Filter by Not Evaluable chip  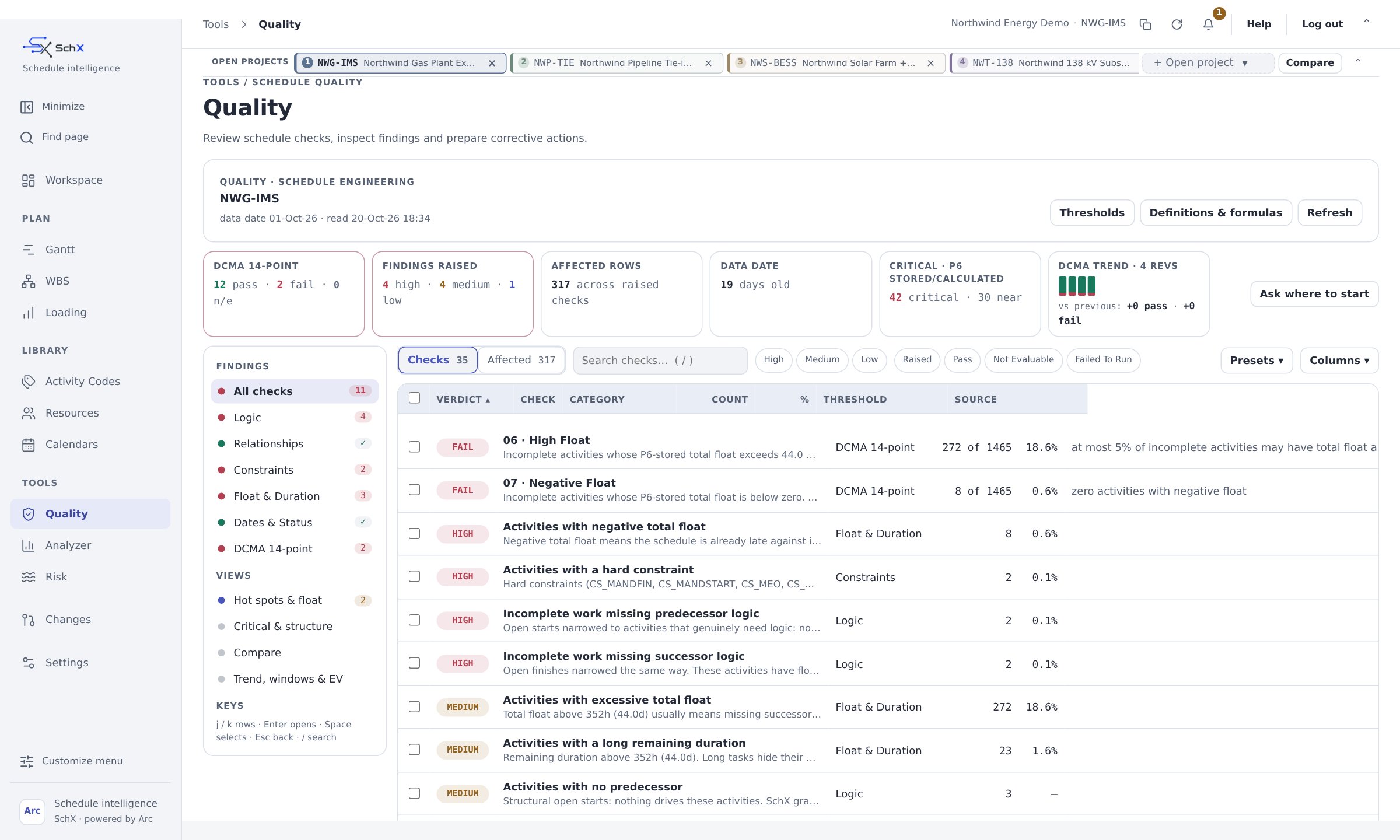(1023, 360)
